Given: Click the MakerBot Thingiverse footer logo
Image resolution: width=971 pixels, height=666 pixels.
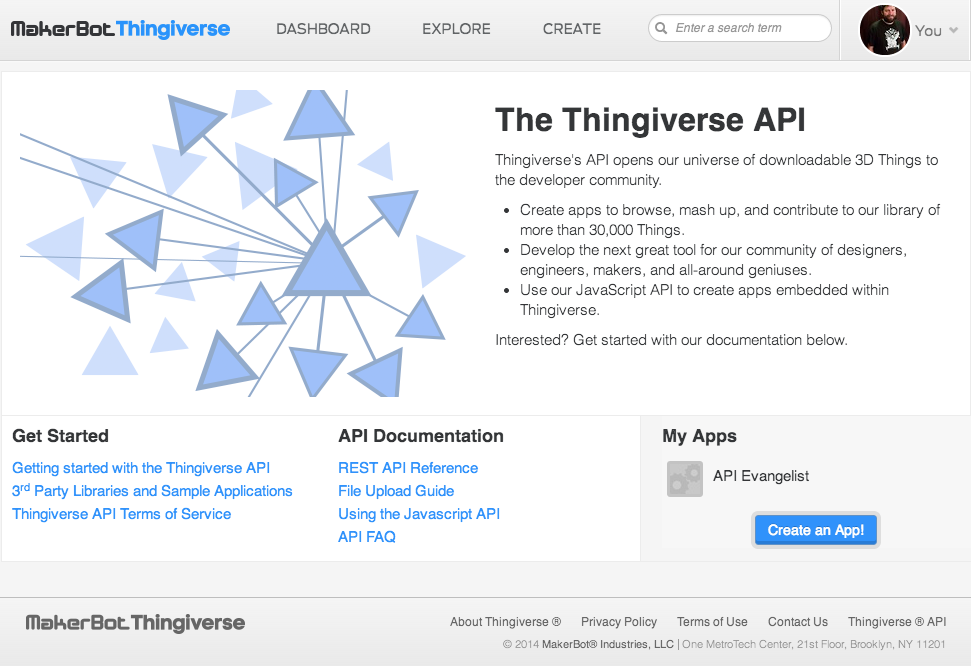Looking at the screenshot, I should [x=135, y=622].
